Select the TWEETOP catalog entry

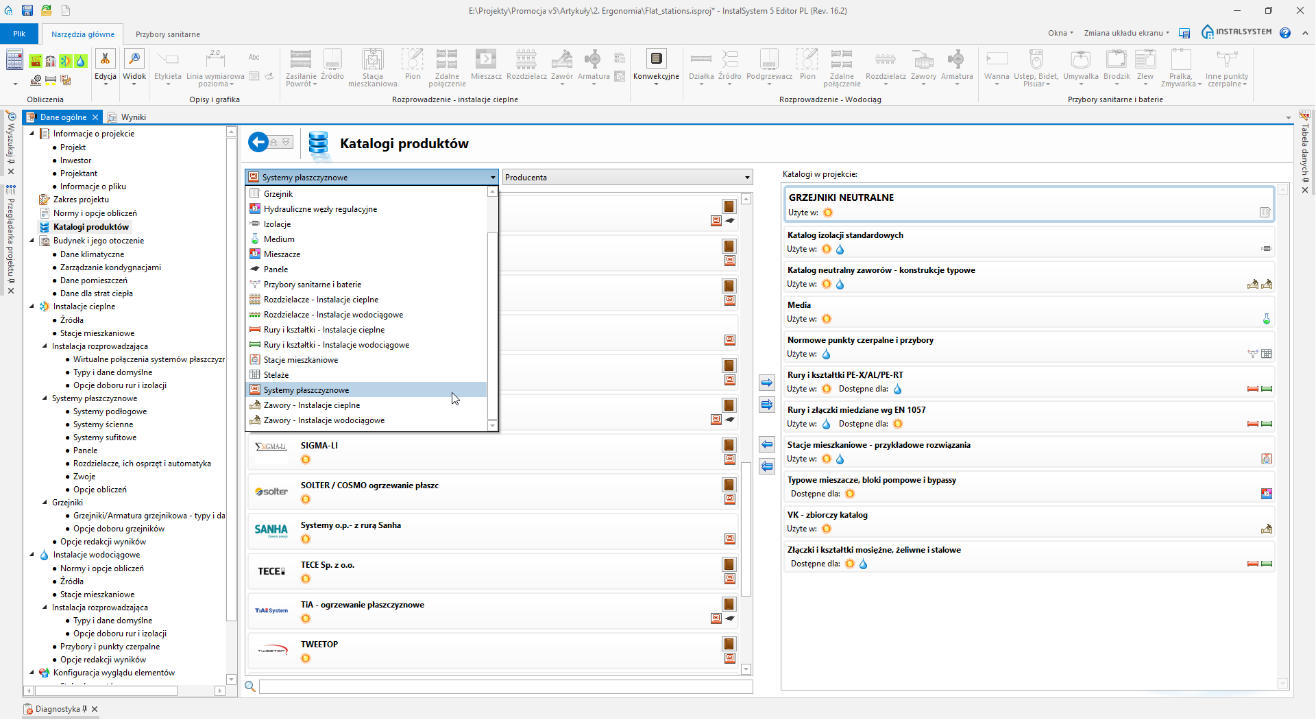(494, 651)
